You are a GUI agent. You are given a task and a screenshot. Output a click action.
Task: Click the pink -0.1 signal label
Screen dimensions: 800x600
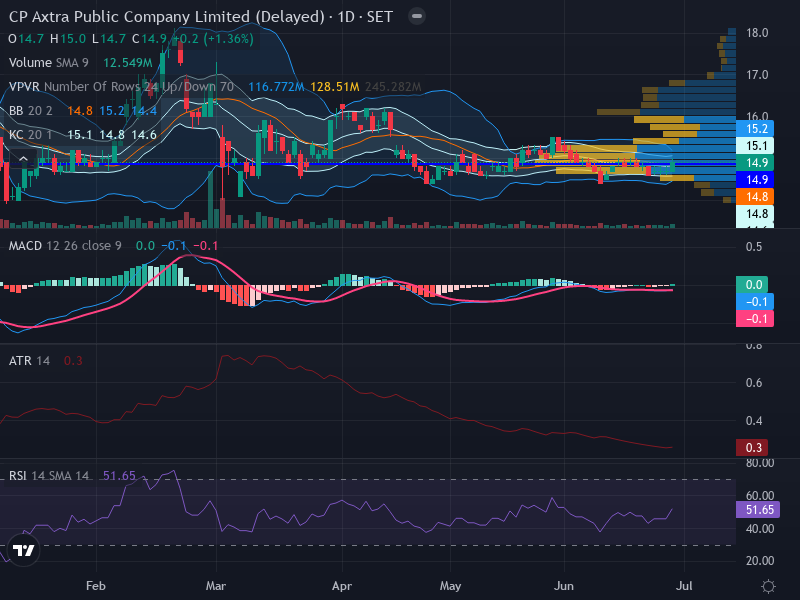(755, 318)
